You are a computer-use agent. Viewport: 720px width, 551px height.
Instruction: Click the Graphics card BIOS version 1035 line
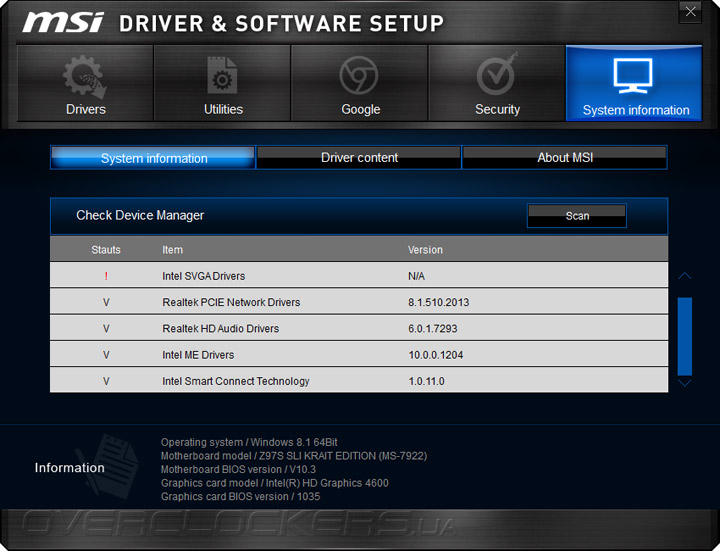coord(240,496)
